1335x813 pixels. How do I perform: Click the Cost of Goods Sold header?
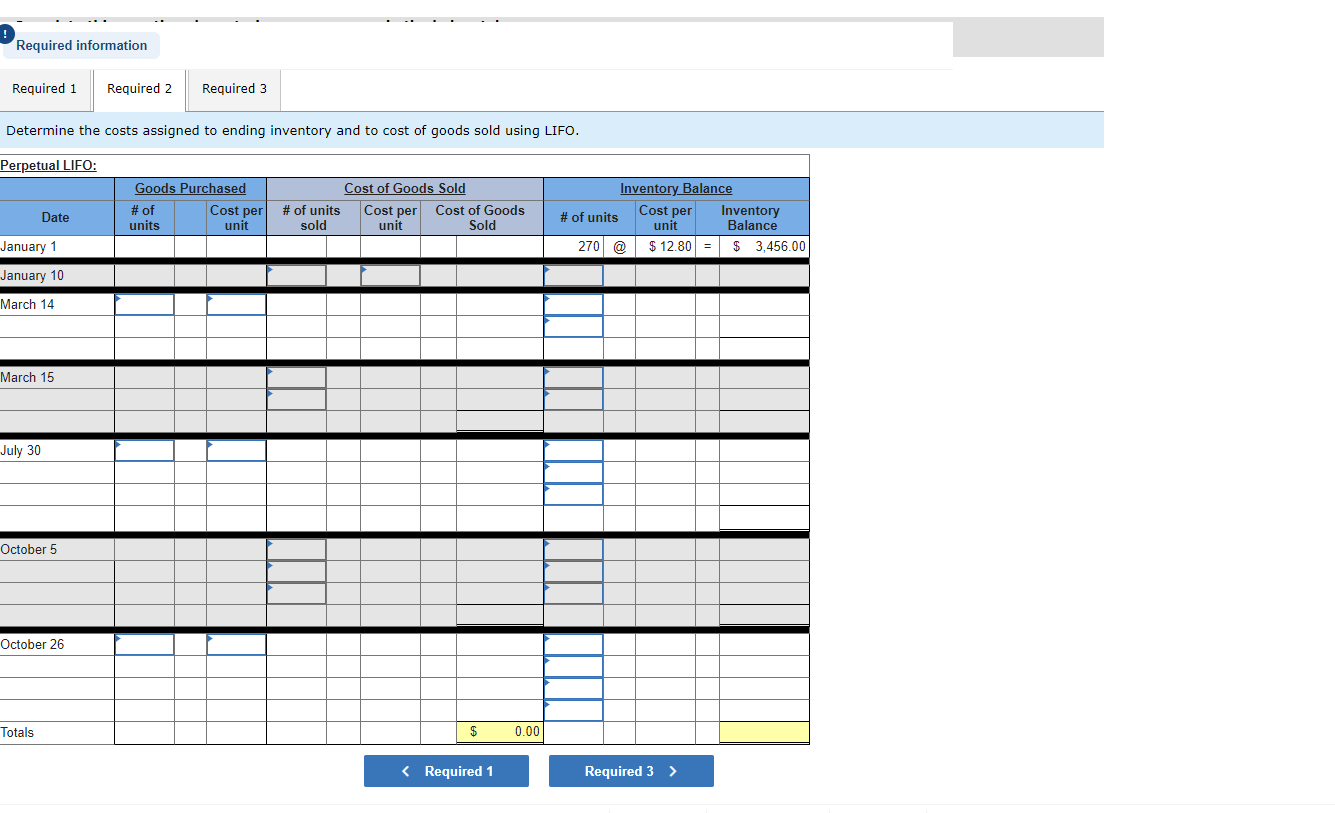[405, 188]
